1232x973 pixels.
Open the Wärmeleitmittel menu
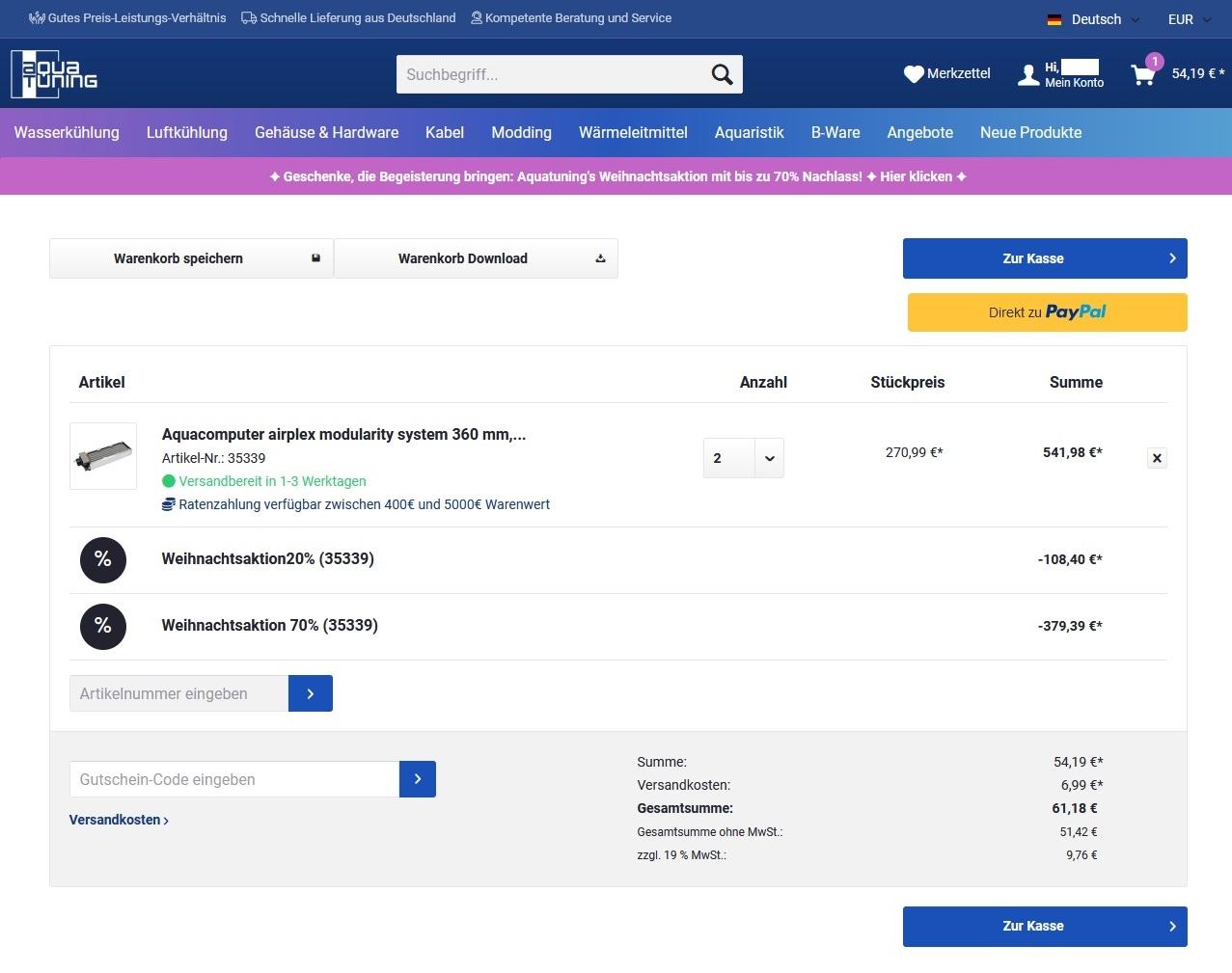coord(633,133)
